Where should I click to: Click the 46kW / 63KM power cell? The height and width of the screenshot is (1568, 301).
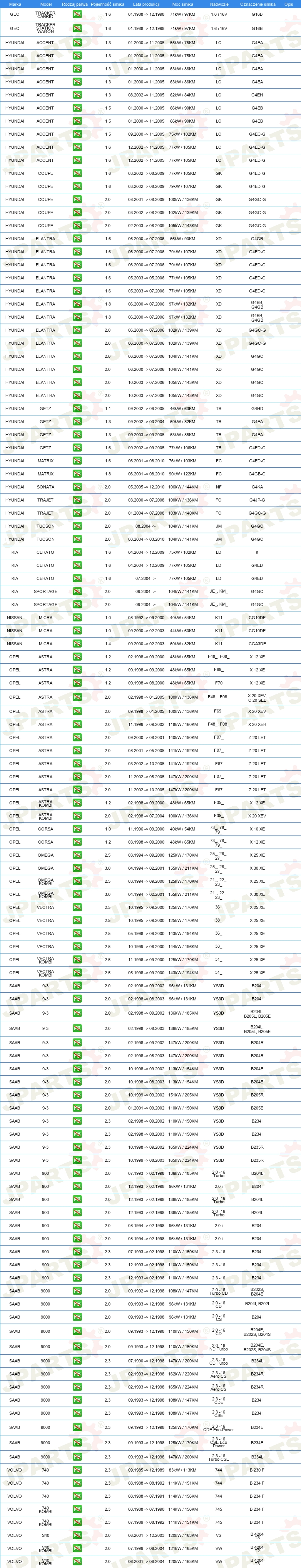coord(183,409)
